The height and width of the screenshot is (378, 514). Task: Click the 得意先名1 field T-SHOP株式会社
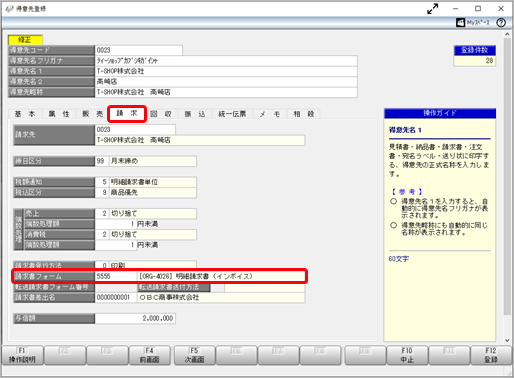(x=226, y=71)
